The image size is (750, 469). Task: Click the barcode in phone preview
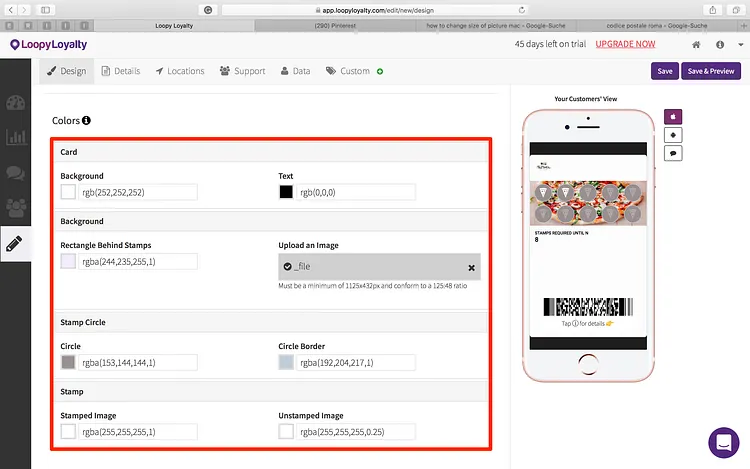pyautogui.click(x=588, y=307)
